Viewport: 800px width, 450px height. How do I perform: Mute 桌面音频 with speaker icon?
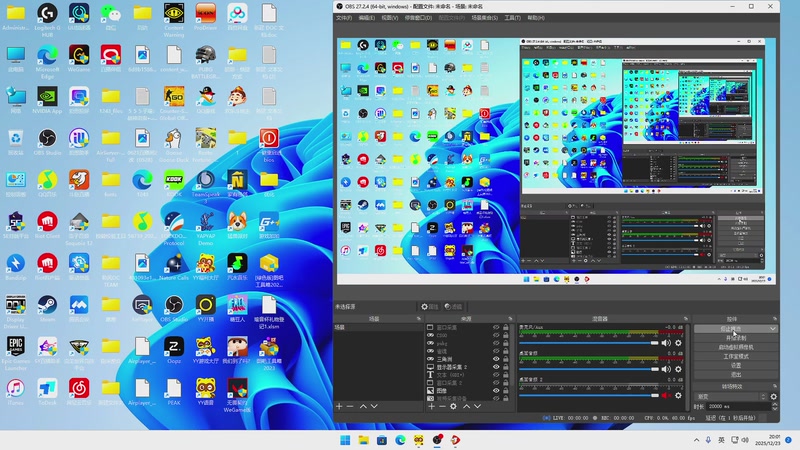click(666, 369)
